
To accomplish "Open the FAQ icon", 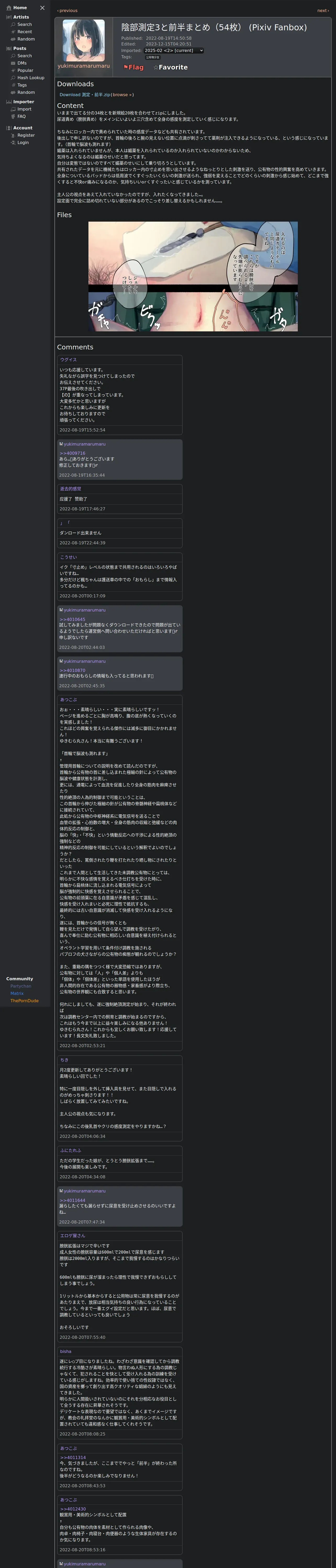I will coord(13,116).
